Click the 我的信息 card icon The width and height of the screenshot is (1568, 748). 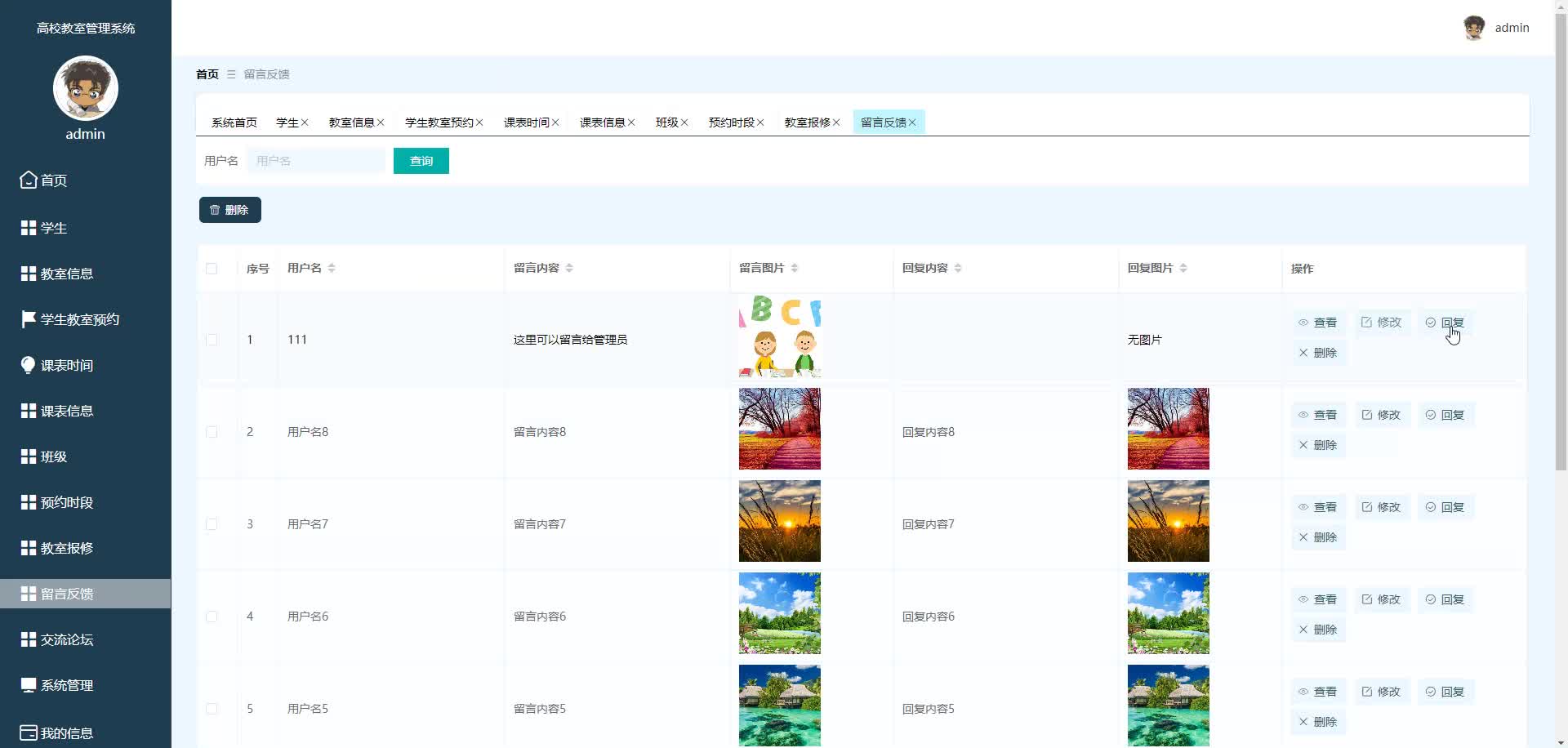pos(29,732)
